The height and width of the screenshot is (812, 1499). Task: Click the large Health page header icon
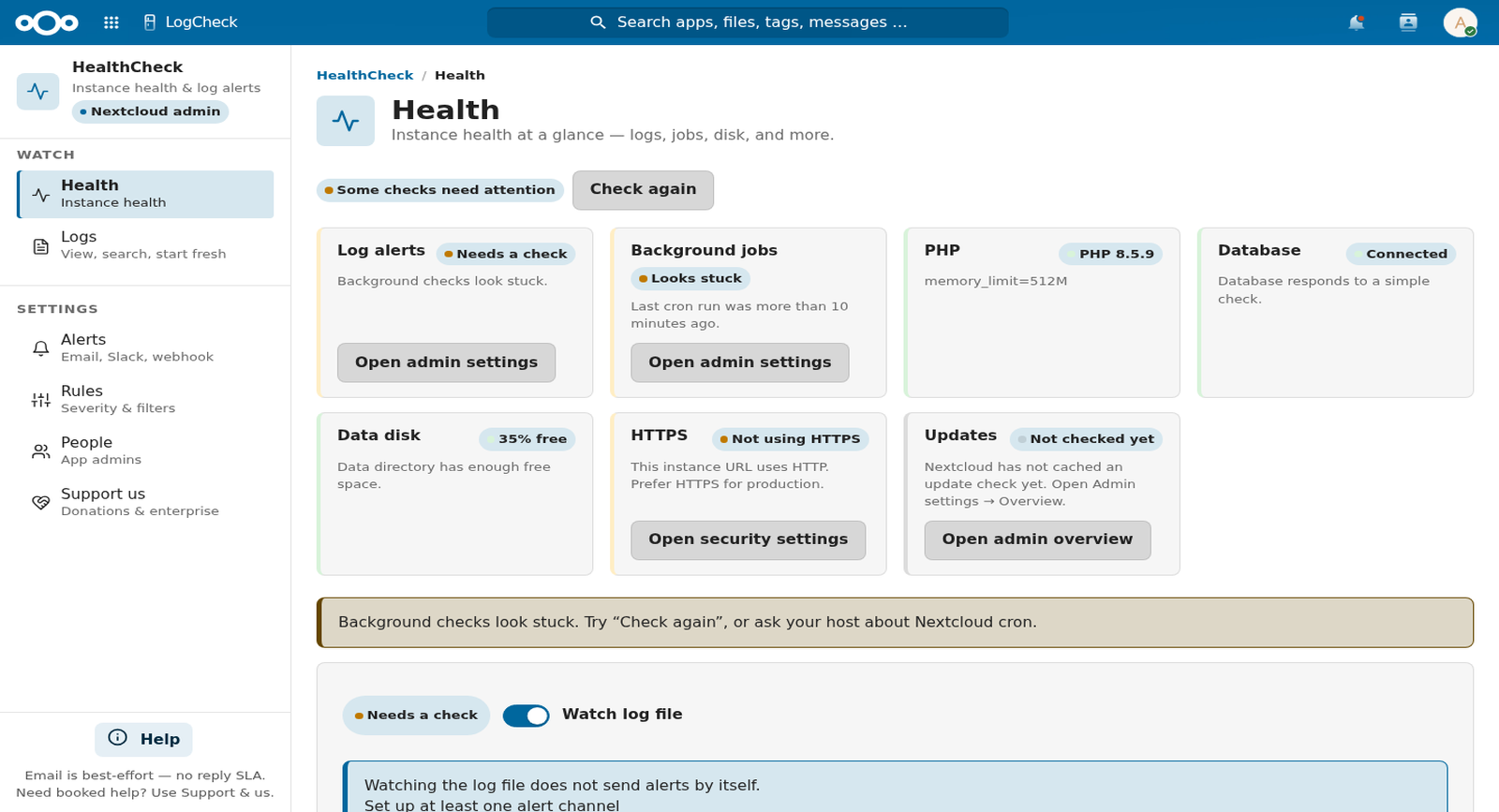pyautogui.click(x=346, y=121)
